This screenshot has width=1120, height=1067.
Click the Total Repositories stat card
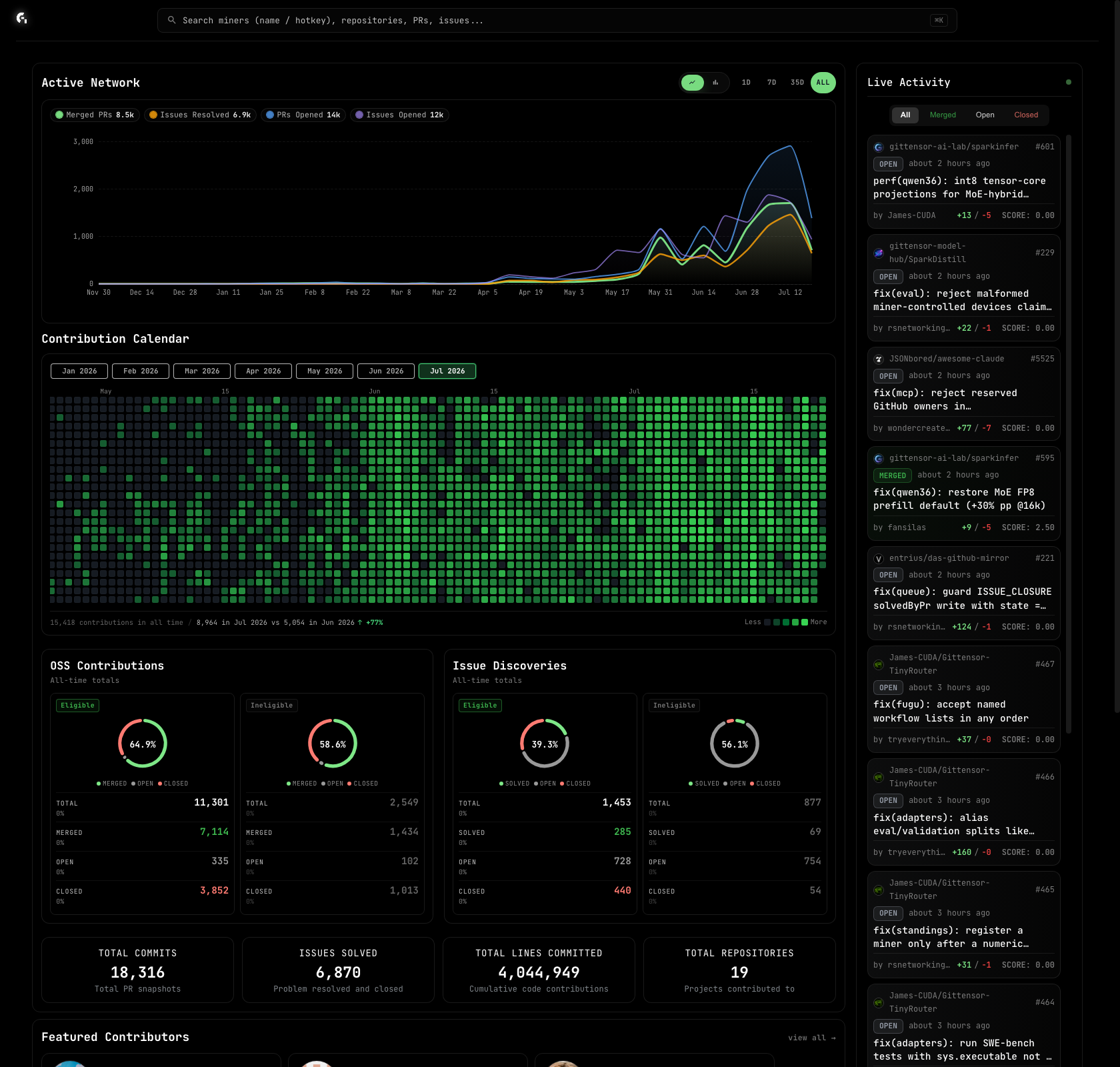(x=739, y=970)
